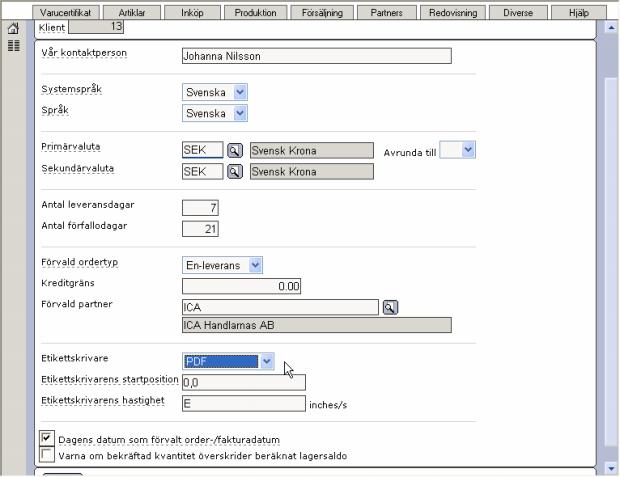Open the Artiklar menu tab

coord(132,13)
